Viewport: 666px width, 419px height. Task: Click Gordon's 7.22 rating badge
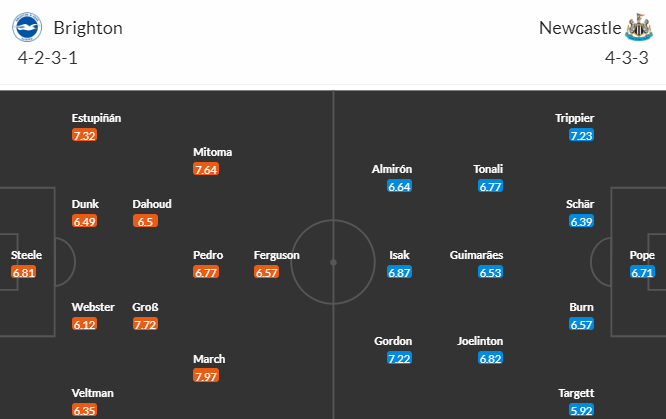pyautogui.click(x=399, y=358)
